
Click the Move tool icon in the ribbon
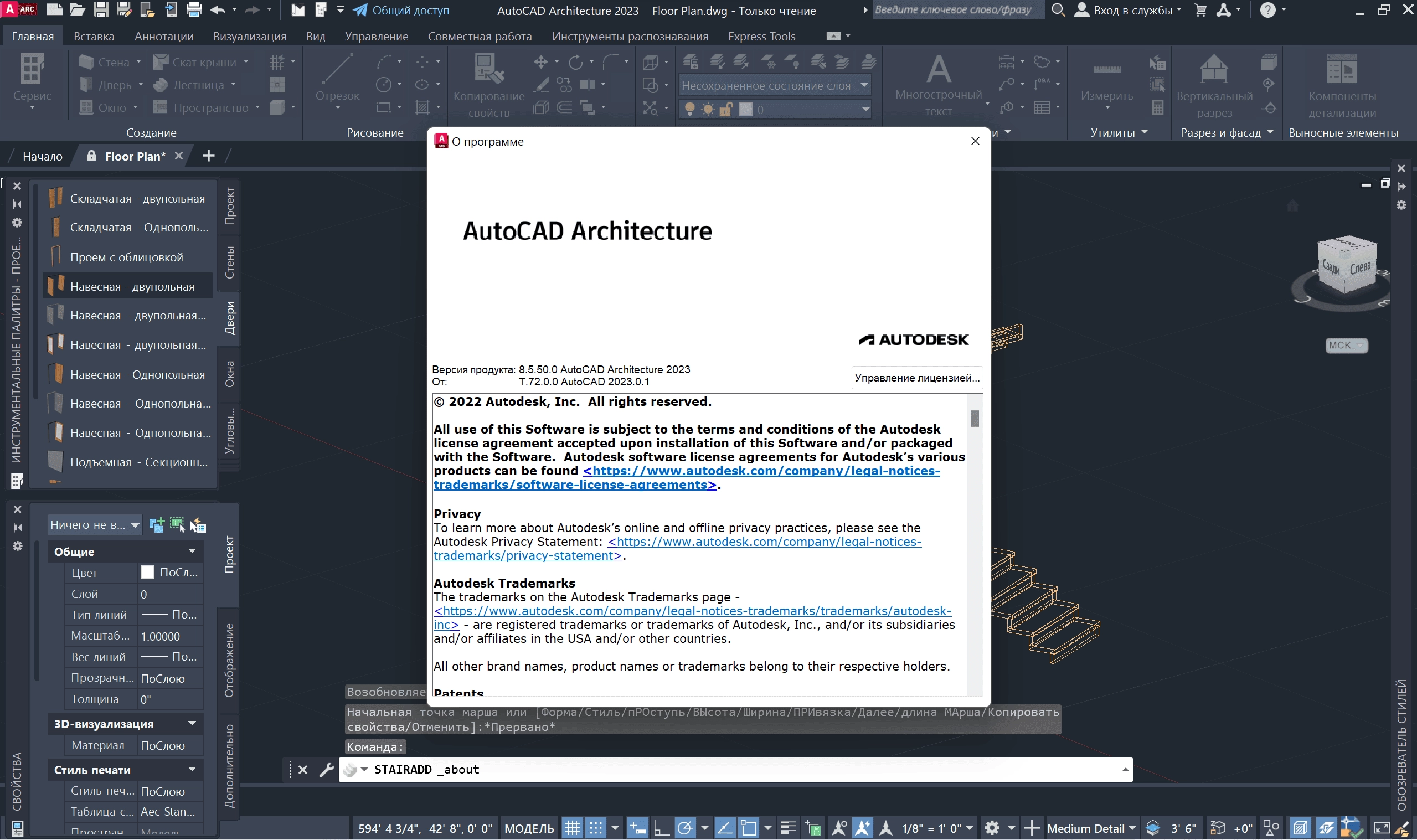coord(541,61)
